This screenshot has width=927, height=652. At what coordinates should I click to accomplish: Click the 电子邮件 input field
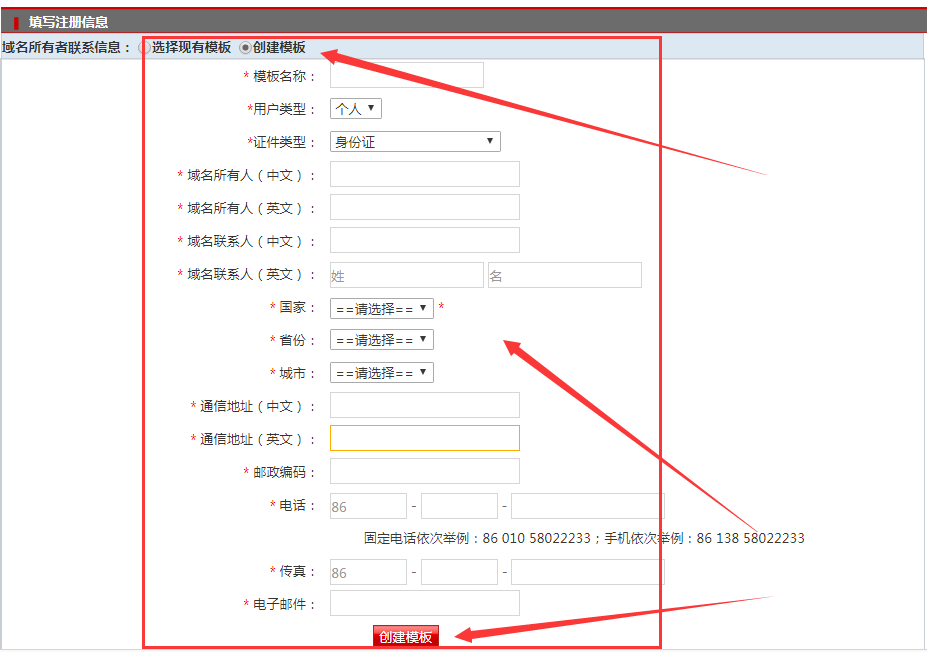pos(424,603)
